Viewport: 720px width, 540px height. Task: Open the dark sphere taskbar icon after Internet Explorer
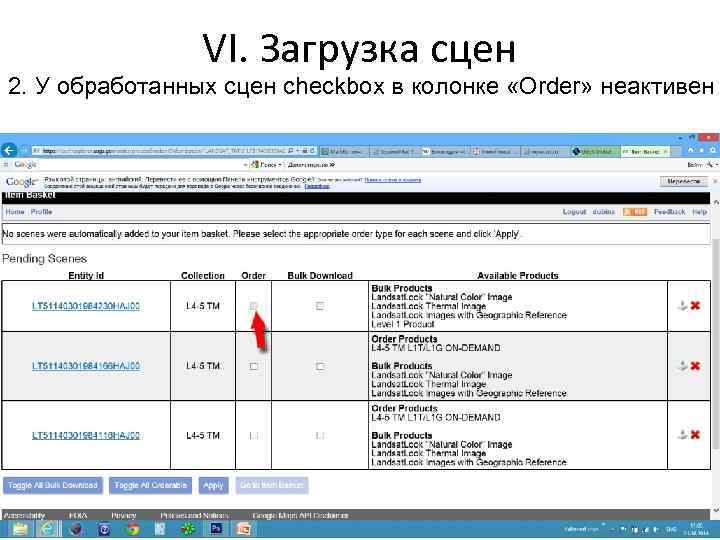(76, 529)
